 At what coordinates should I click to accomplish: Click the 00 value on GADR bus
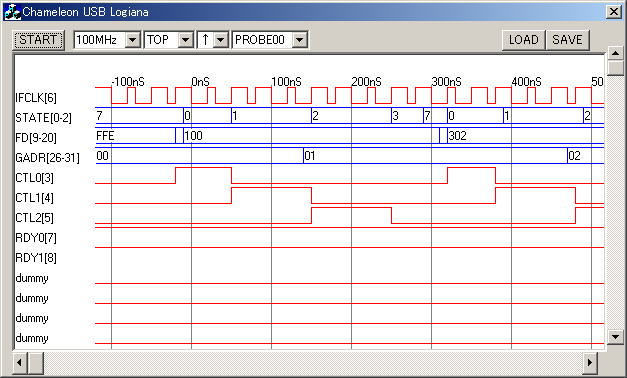(102, 156)
